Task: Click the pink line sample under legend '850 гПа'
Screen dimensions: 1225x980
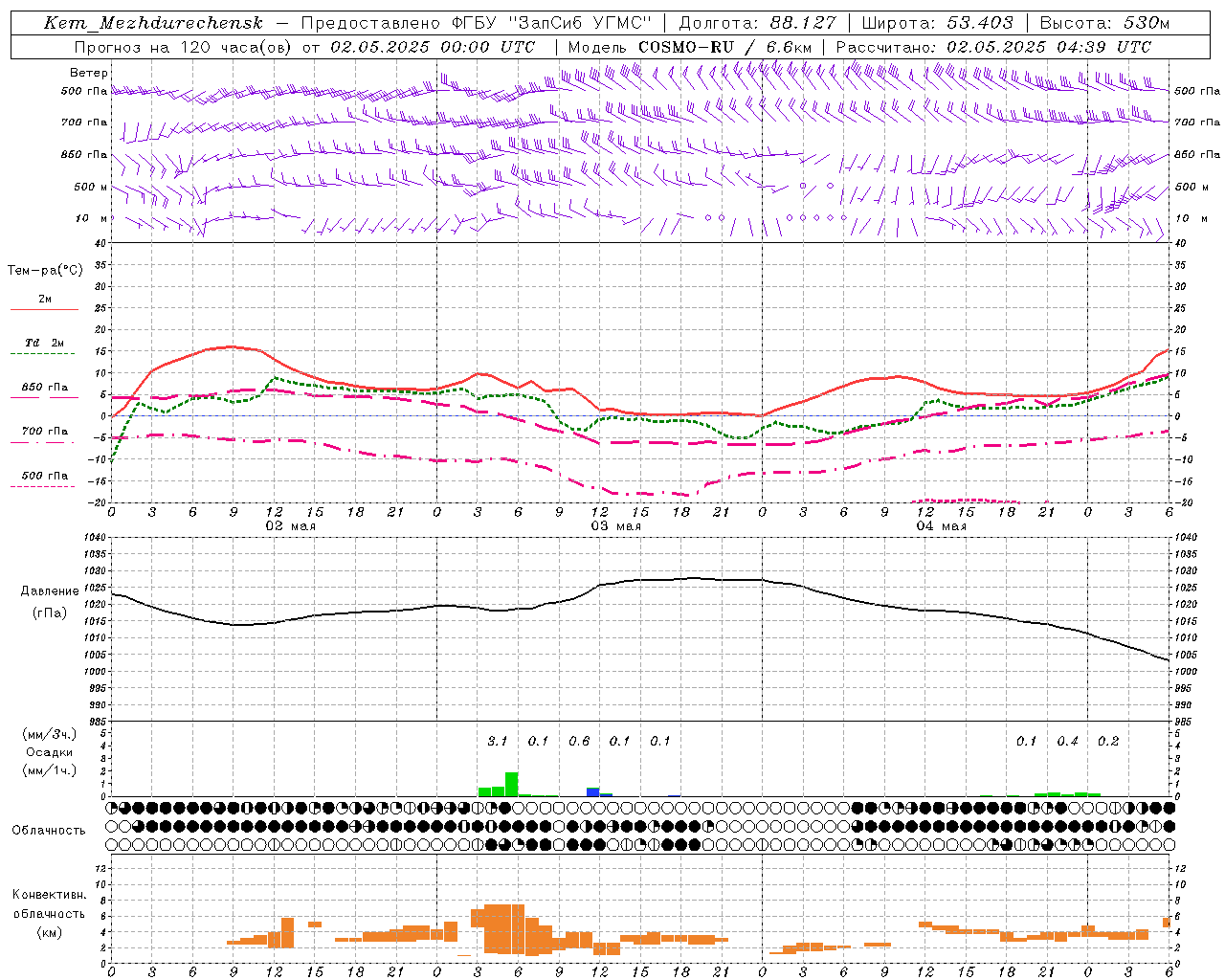Action: coord(44,398)
